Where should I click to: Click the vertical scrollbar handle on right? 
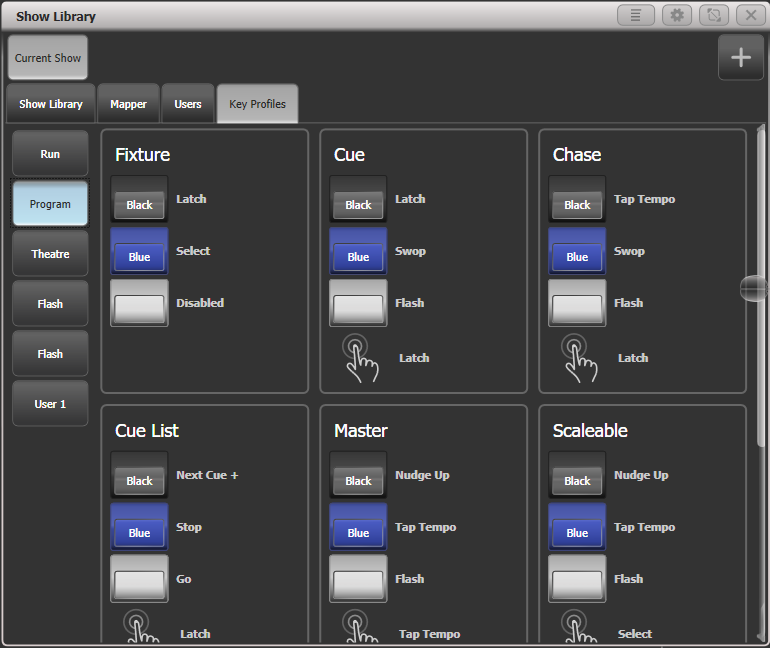754,289
